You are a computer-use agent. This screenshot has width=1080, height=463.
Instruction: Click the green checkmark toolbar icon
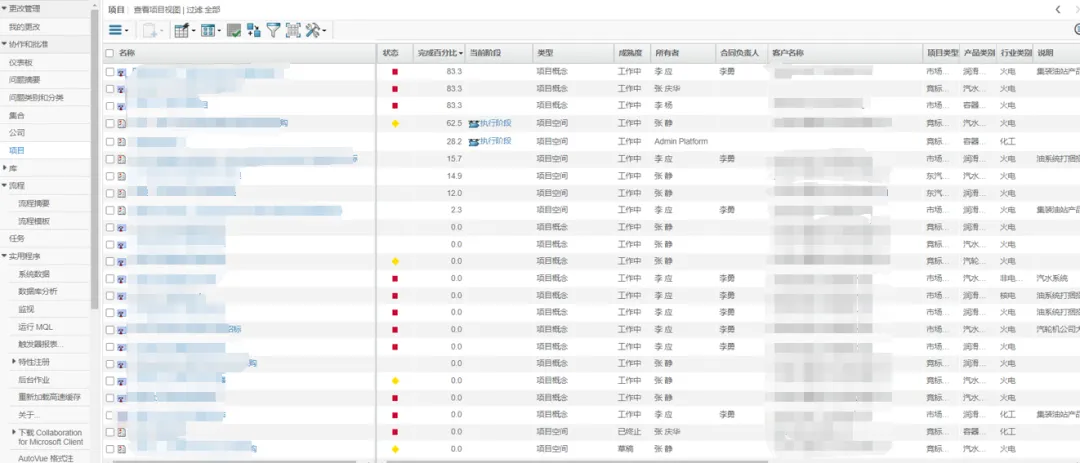[233, 31]
